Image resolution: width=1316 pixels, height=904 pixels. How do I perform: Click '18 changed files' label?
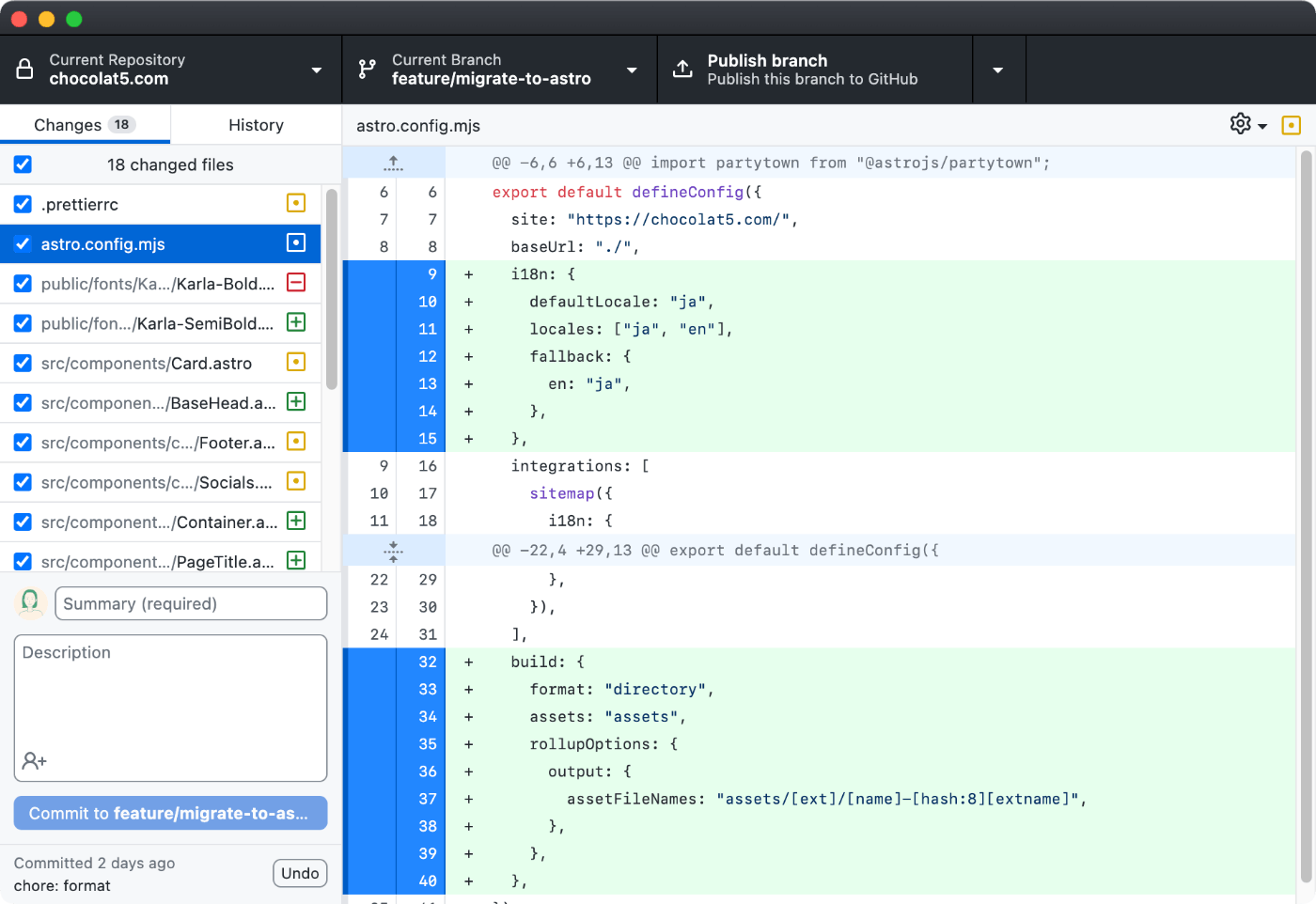(170, 164)
